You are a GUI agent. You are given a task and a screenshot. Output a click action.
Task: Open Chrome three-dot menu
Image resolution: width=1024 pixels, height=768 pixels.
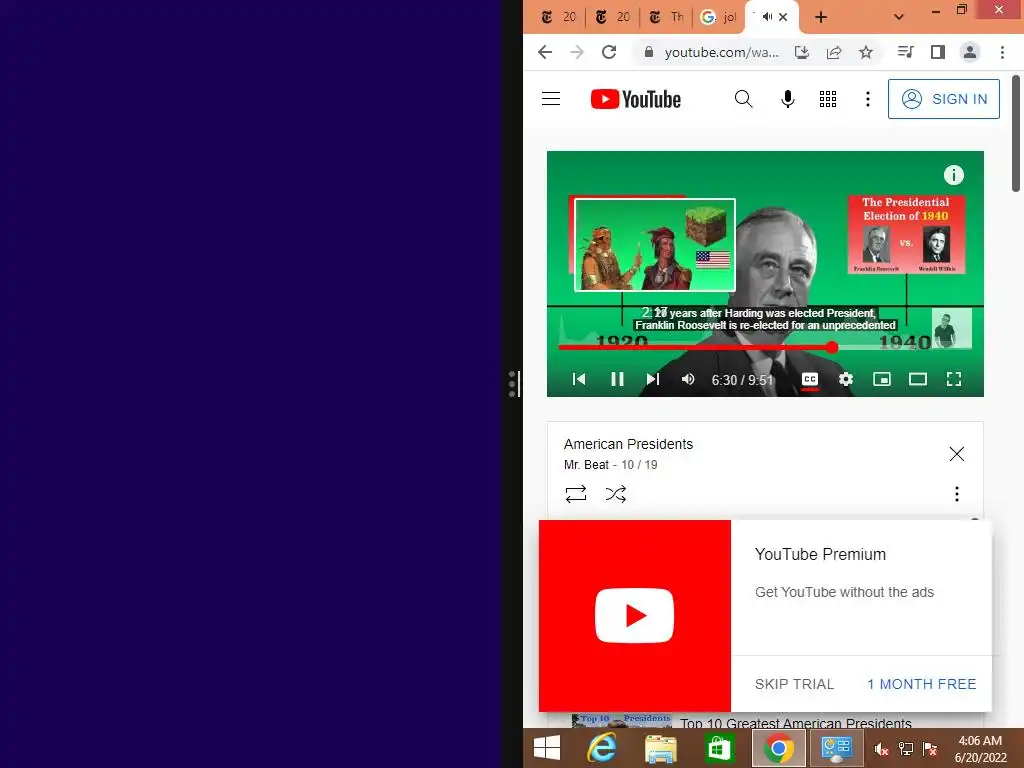(1002, 52)
